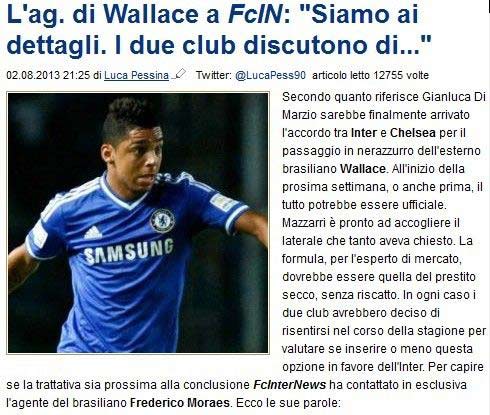This screenshot has height=415, width=490.
Task: Open the @LucaPess90 Twitter link
Action: pyautogui.click(x=270, y=75)
